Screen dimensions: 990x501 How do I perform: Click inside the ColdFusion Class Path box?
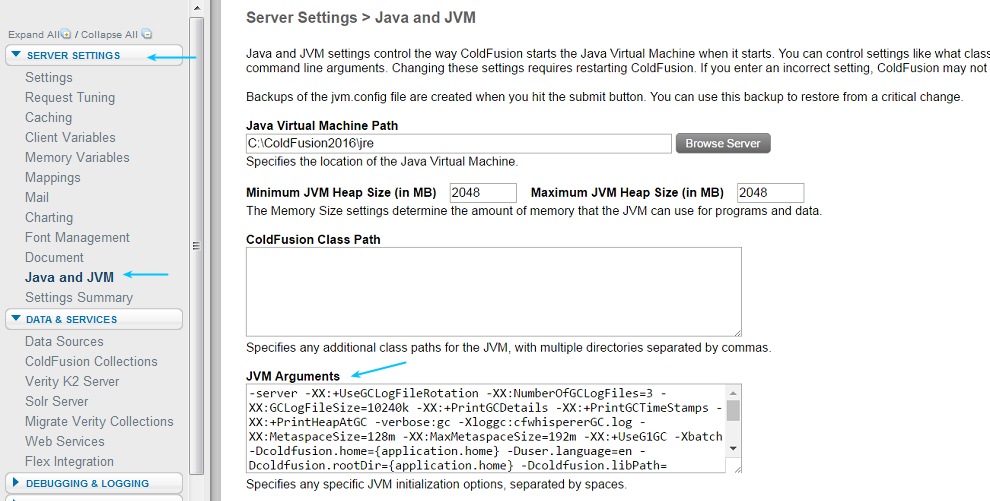(493, 291)
